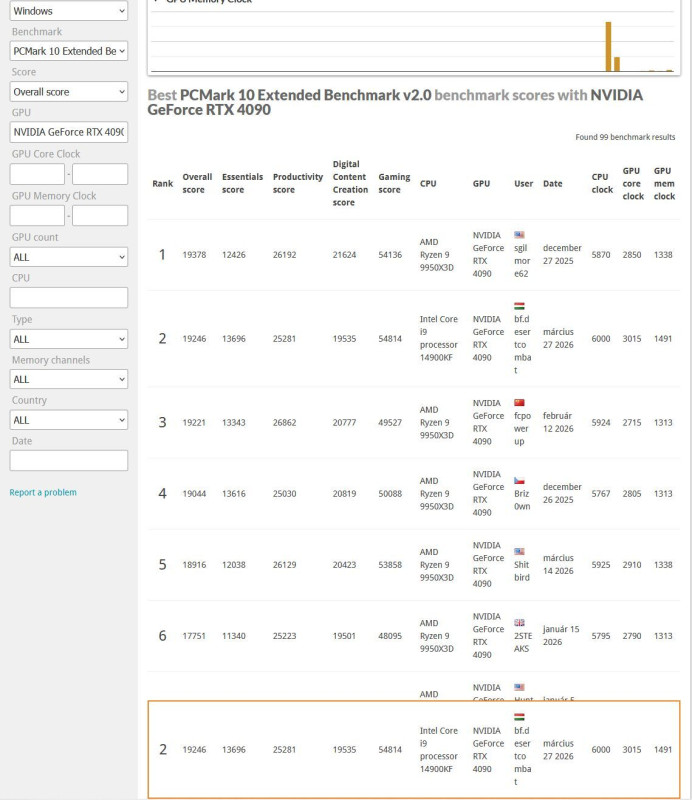The width and height of the screenshot is (692, 800).
Task: Click the User column header
Action: pyautogui.click(x=523, y=183)
